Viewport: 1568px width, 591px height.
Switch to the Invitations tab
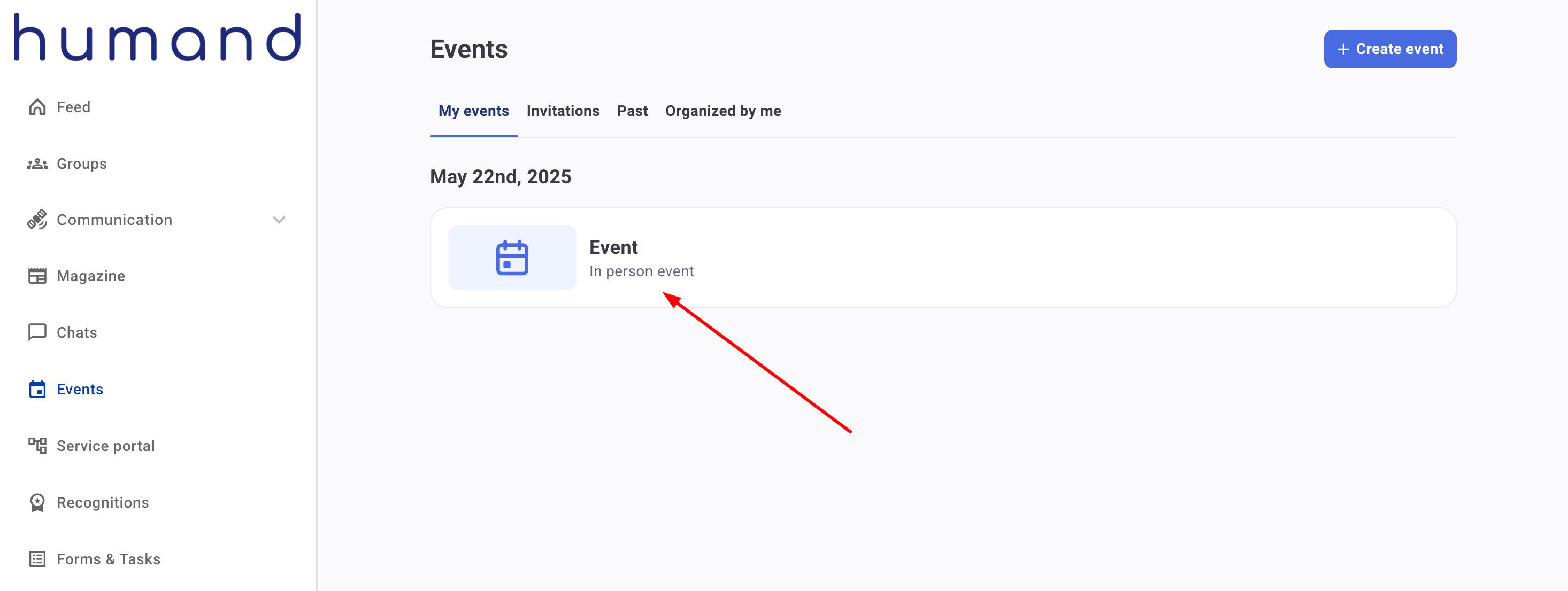[563, 111]
